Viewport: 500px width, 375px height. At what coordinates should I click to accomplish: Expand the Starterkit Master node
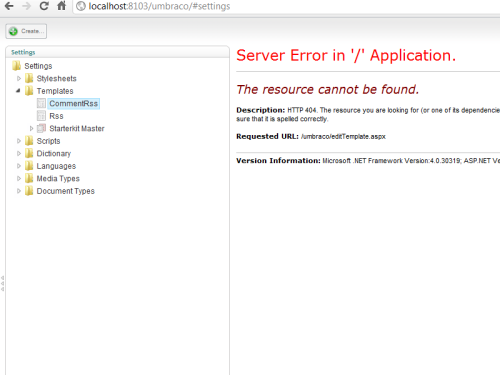[x=31, y=128]
